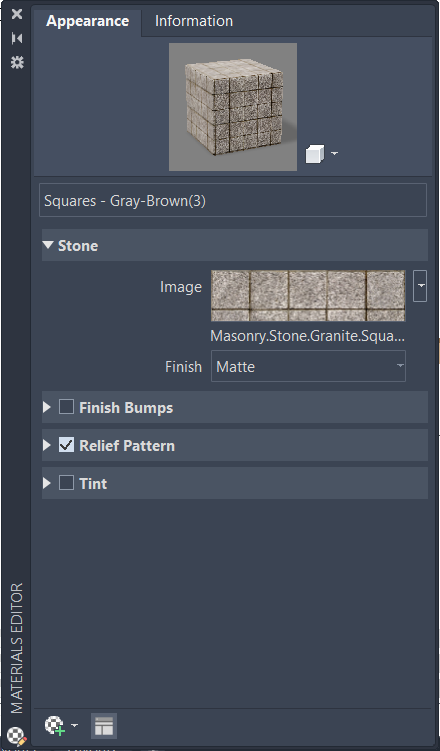The height and width of the screenshot is (751, 440).
Task: Switch to the Information tab
Action: click(x=194, y=21)
